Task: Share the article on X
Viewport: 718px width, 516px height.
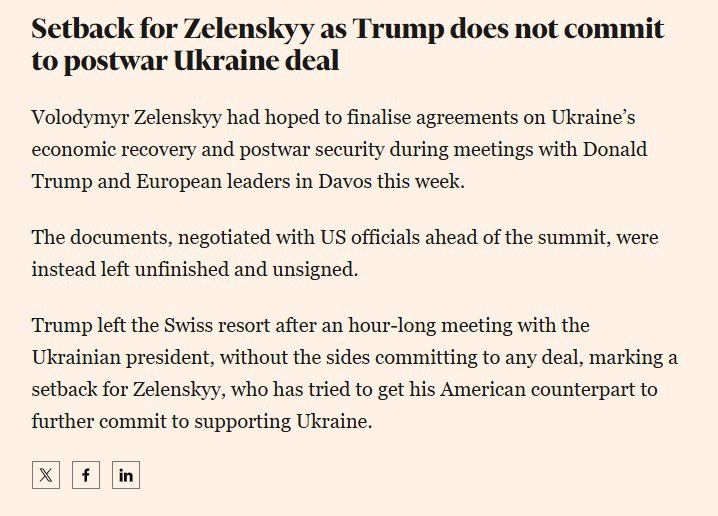Action: pyautogui.click(x=46, y=475)
